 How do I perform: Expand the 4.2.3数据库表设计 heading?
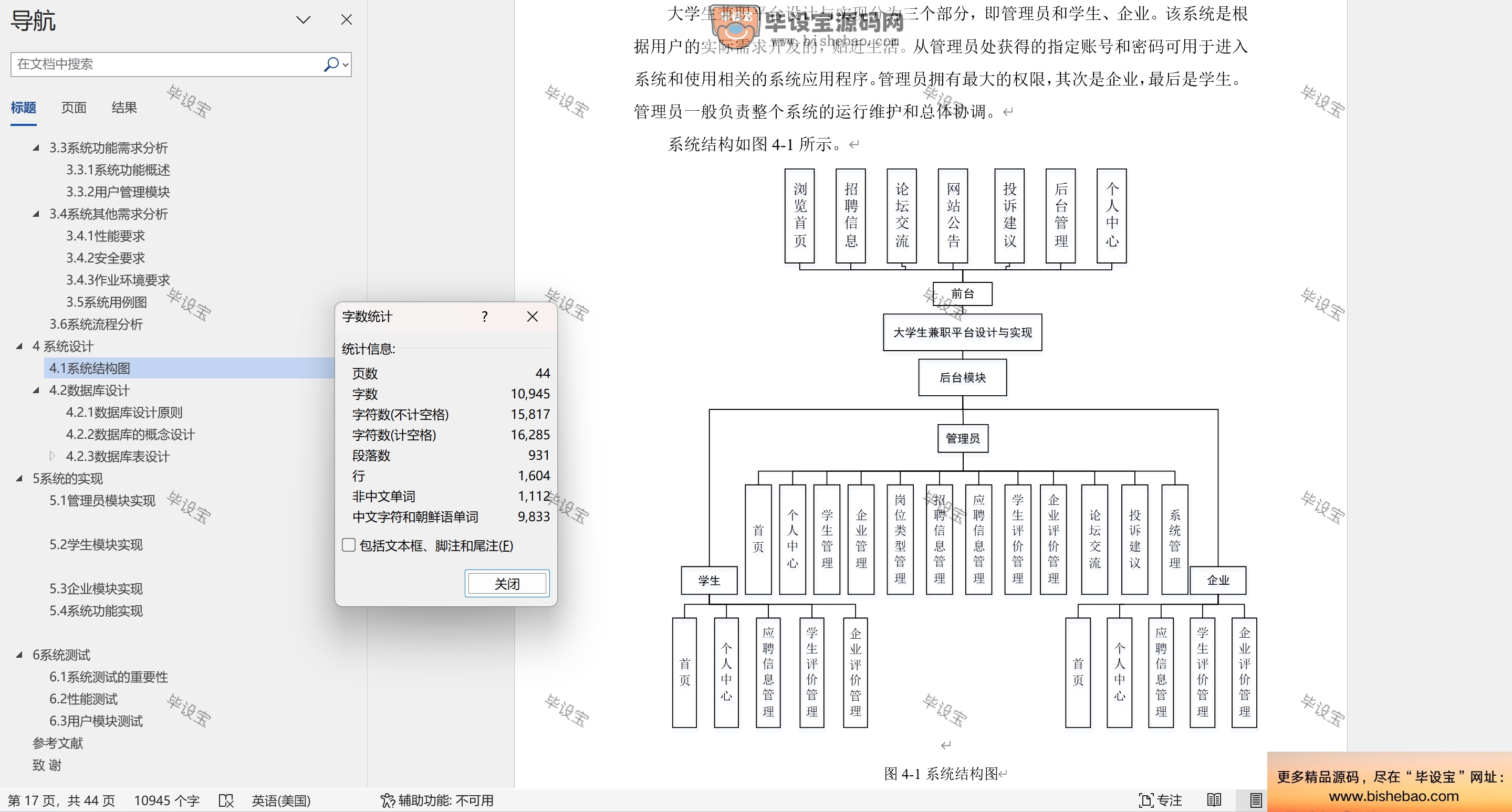52,456
